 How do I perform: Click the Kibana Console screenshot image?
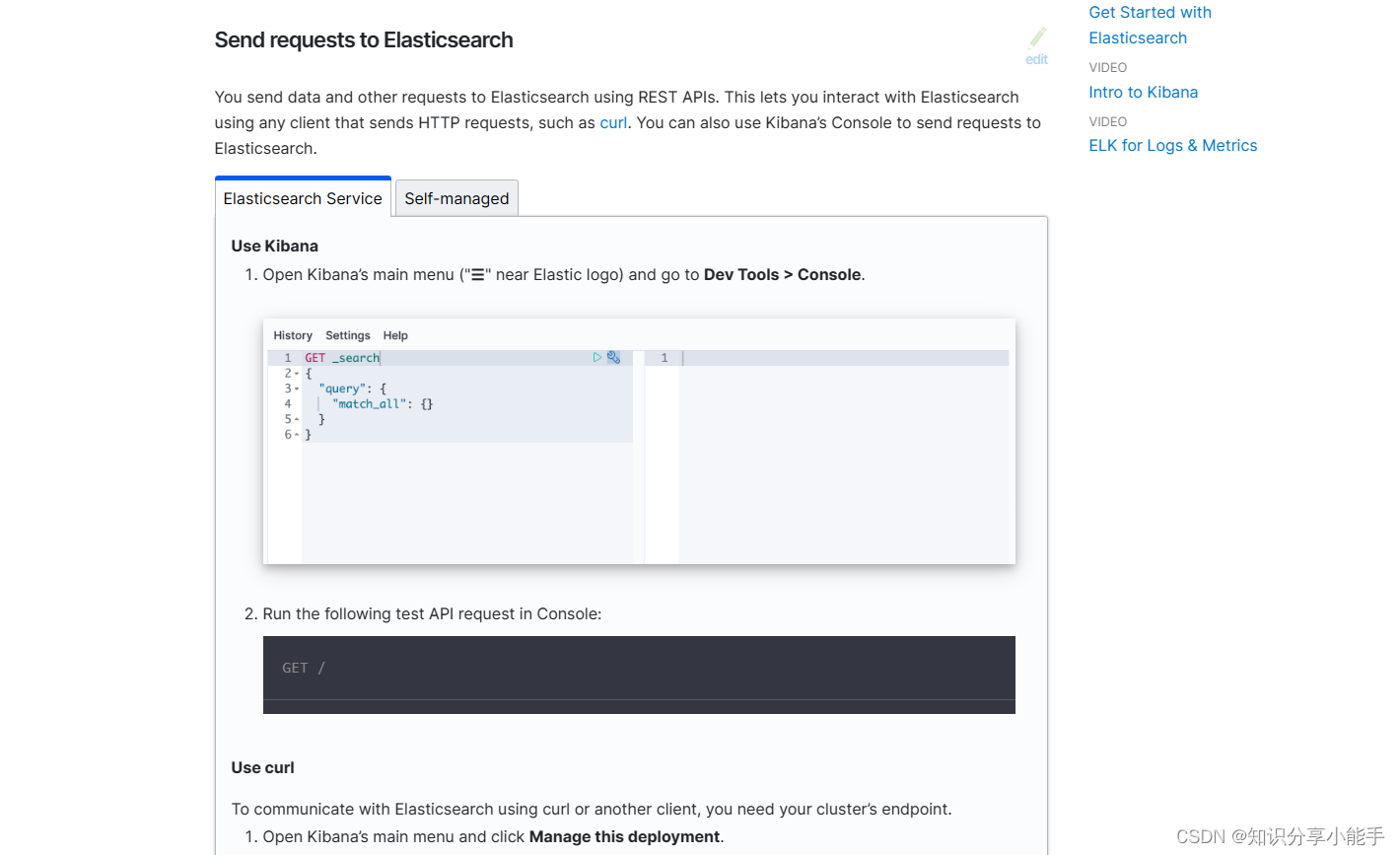click(x=639, y=441)
